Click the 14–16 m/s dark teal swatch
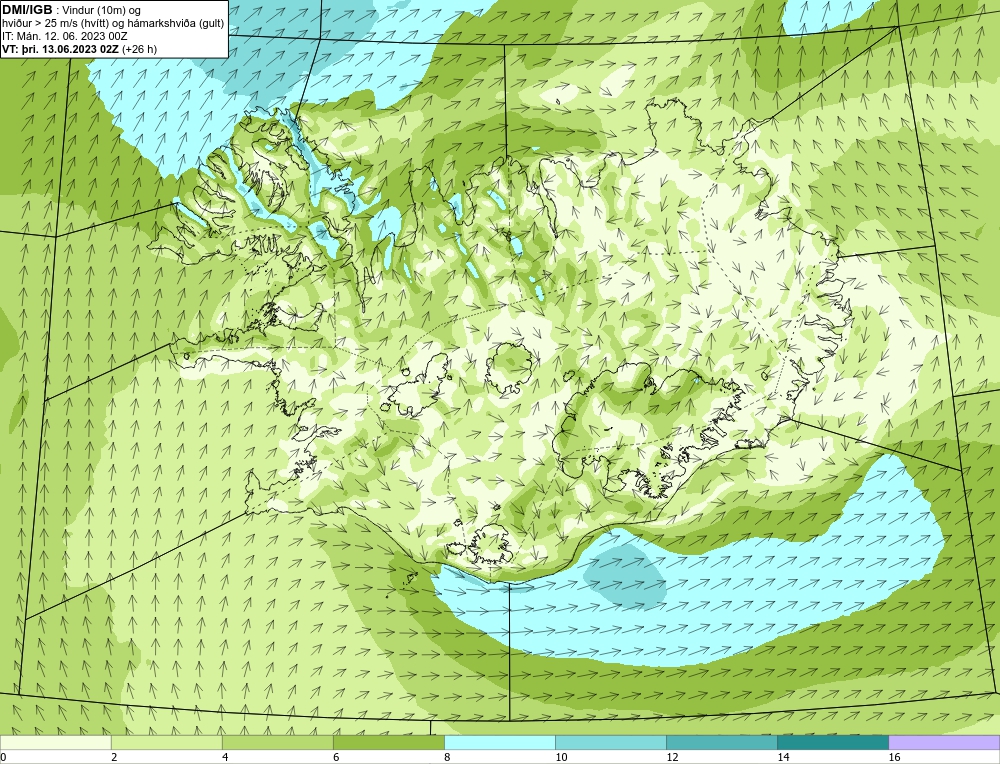 (x=832, y=742)
